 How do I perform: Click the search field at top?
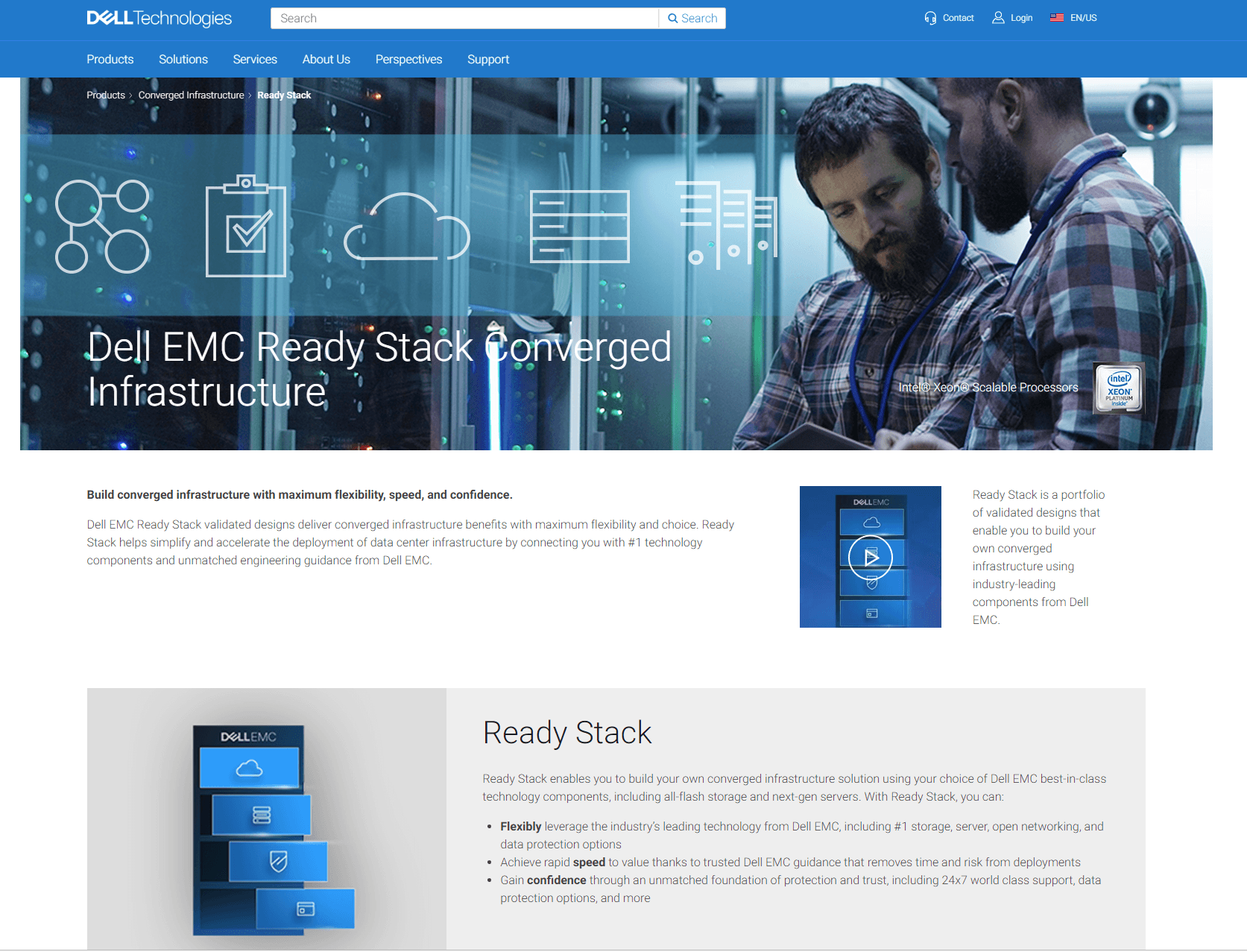click(464, 18)
